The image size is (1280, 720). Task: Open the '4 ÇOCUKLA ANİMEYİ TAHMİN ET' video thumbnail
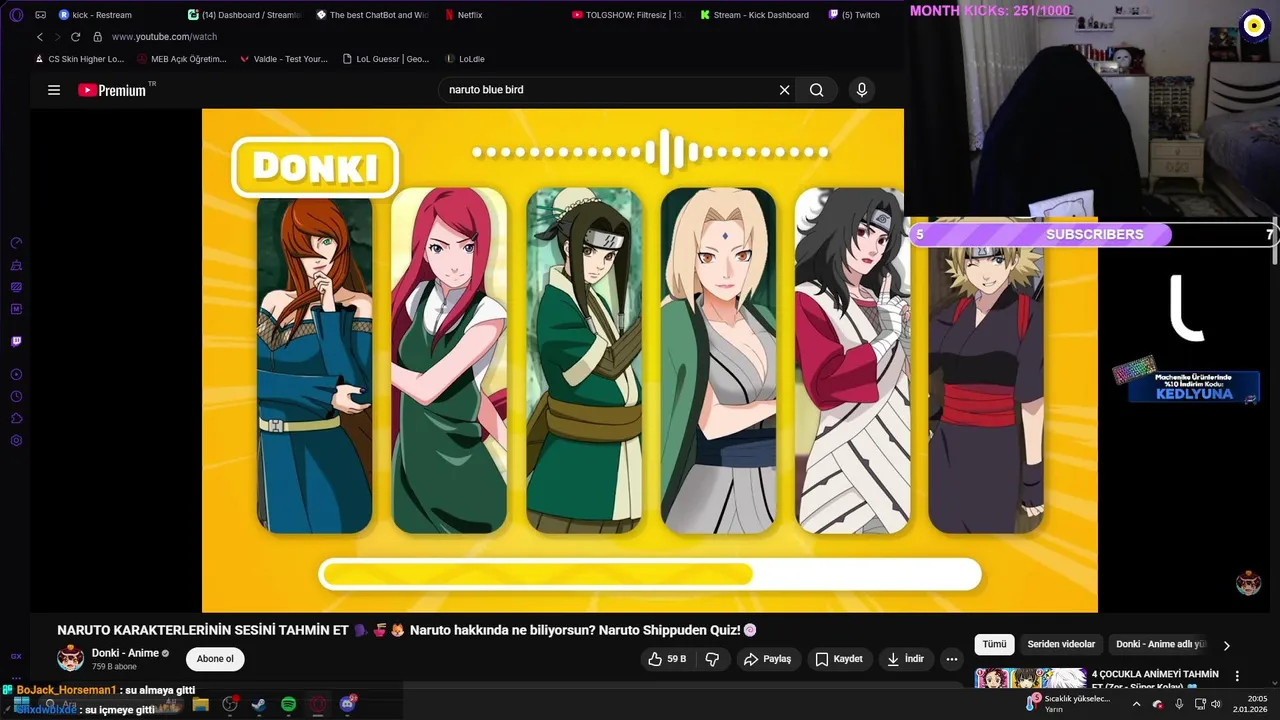coord(1030,678)
